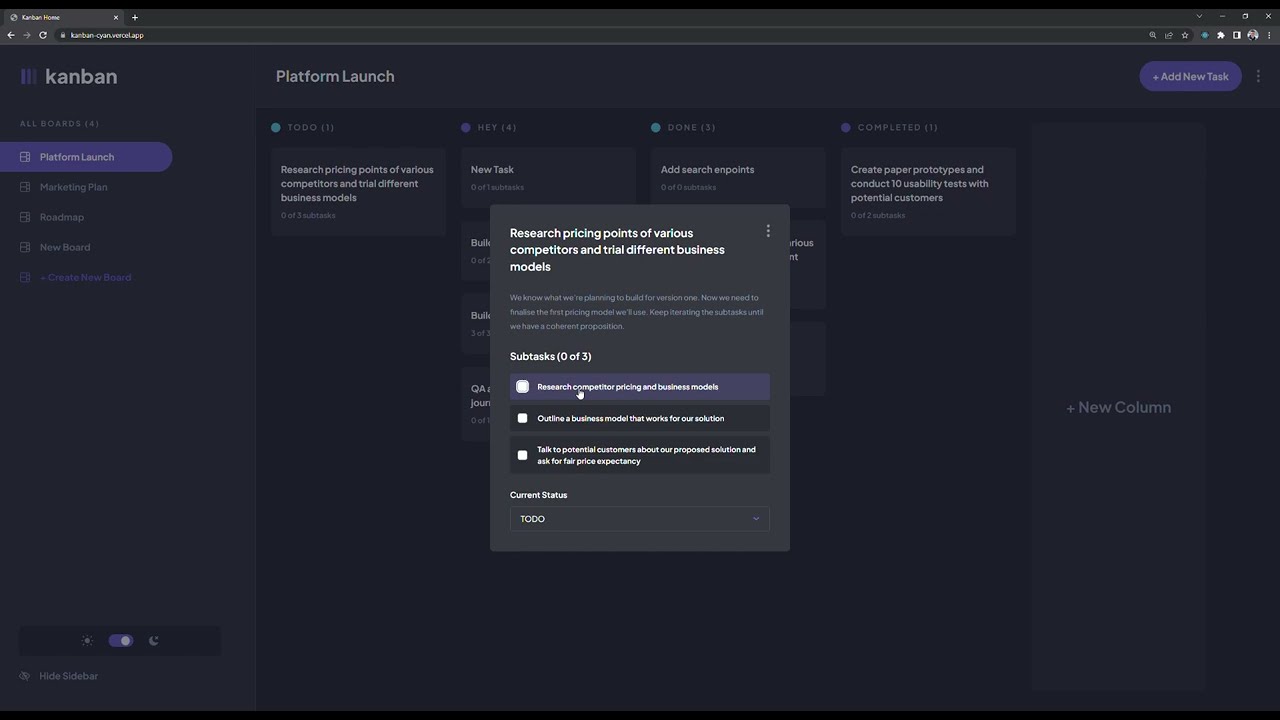Open the tab search chevron
The height and width of the screenshot is (720, 1280).
(1199, 17)
